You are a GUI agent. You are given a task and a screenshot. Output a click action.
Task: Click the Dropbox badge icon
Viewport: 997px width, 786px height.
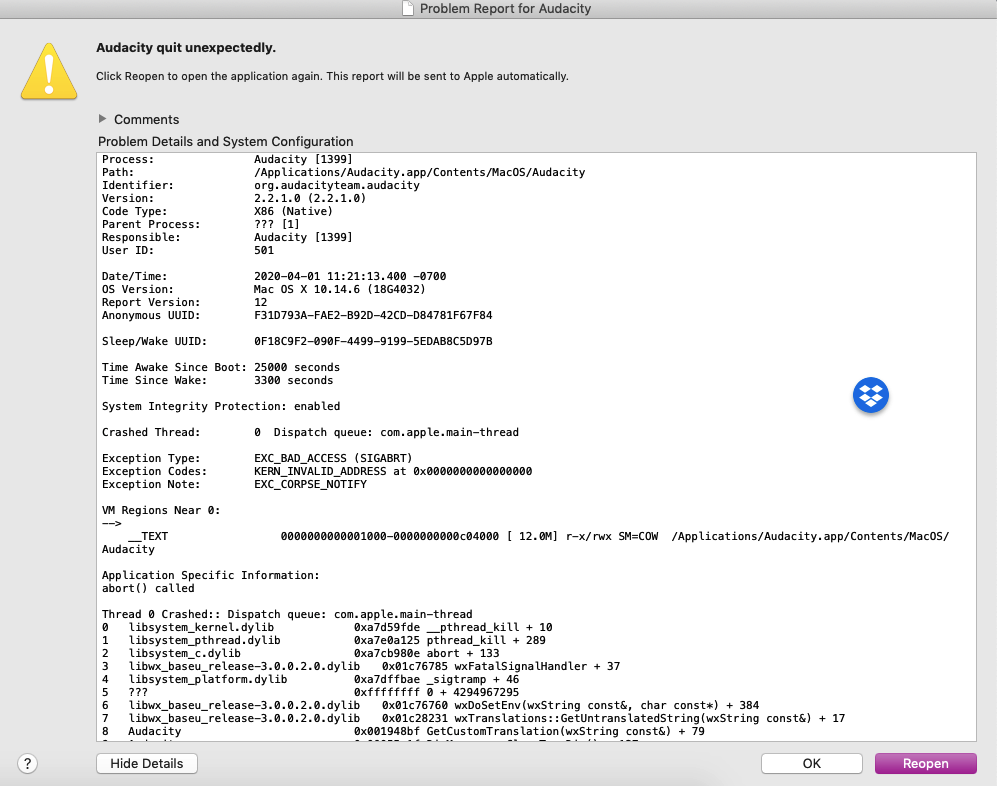click(870, 395)
